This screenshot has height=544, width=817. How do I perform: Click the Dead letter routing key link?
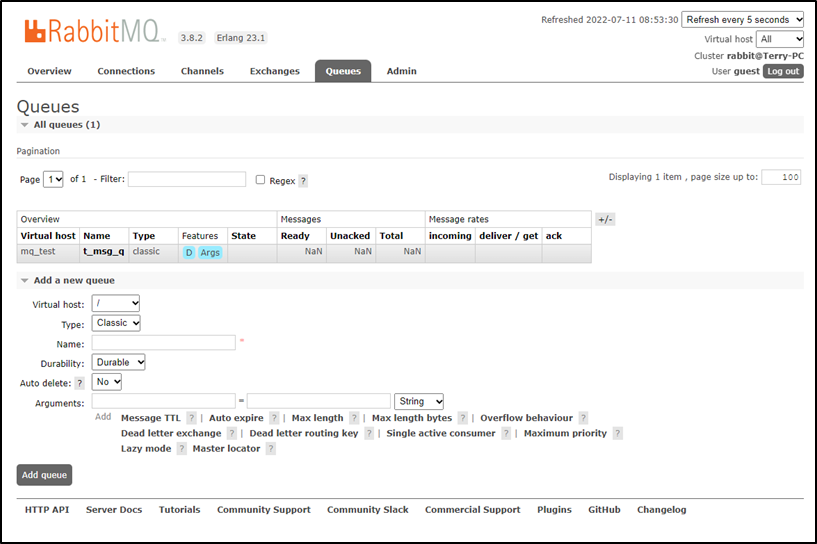304,433
